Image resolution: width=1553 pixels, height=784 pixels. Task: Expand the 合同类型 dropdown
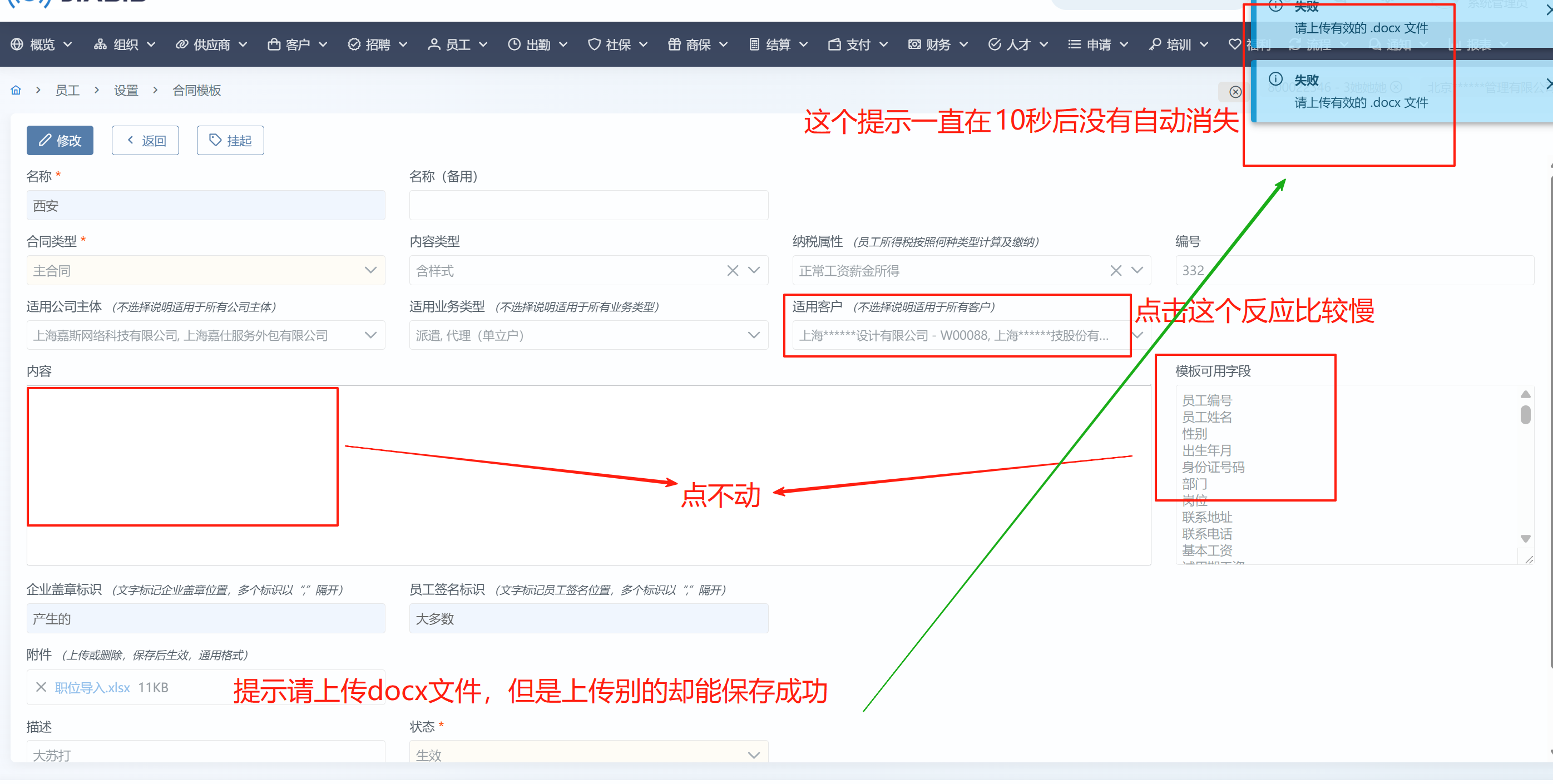pos(371,271)
